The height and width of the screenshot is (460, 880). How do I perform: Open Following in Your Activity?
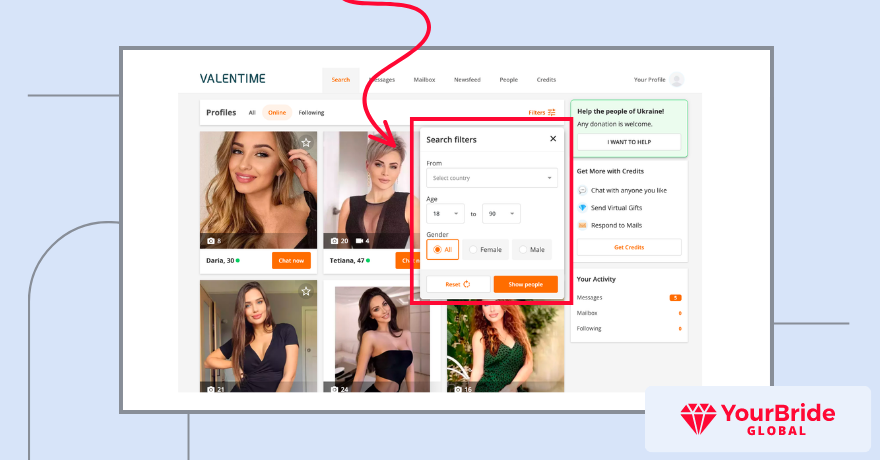coord(589,329)
